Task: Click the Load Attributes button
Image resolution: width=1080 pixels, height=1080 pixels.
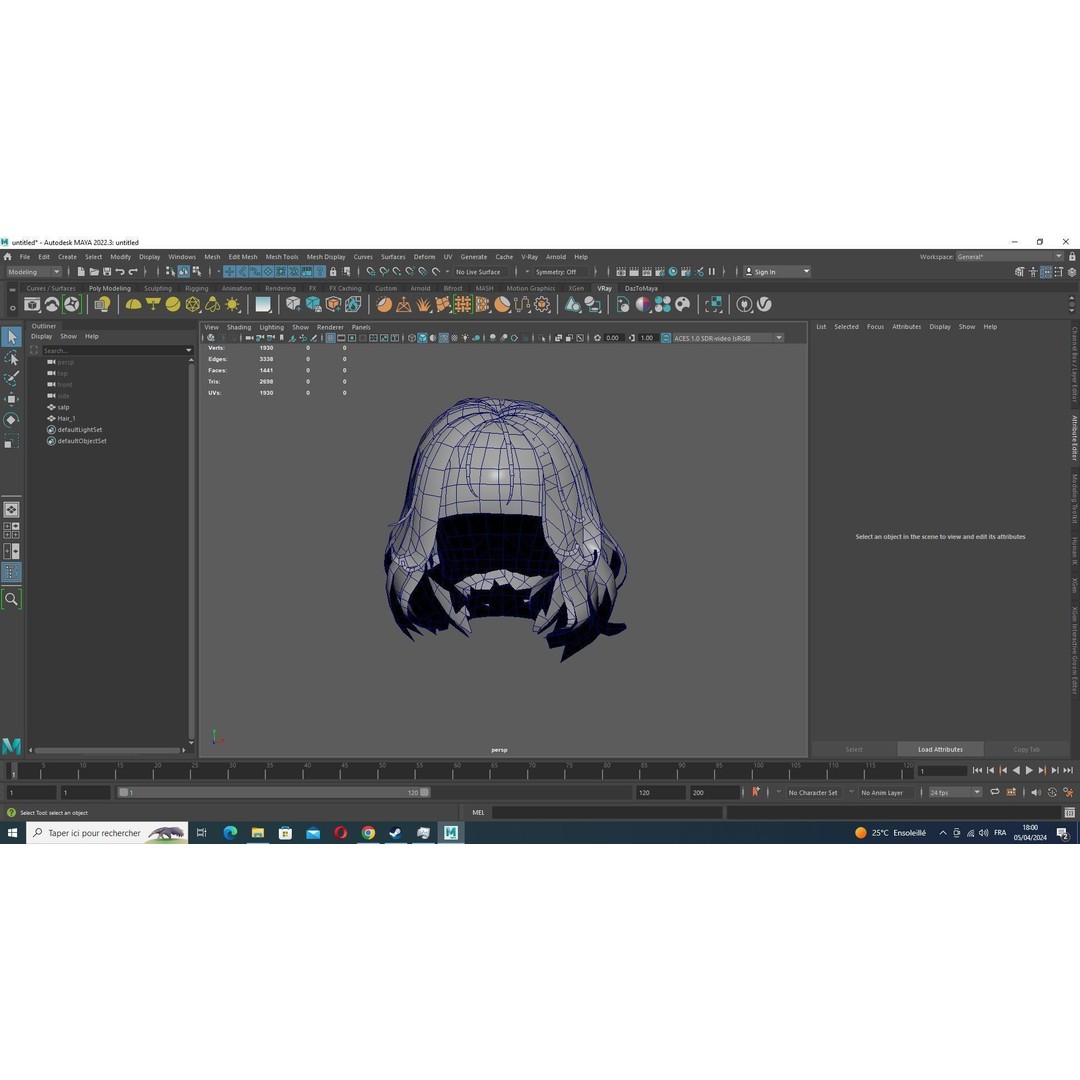Action: (940, 749)
